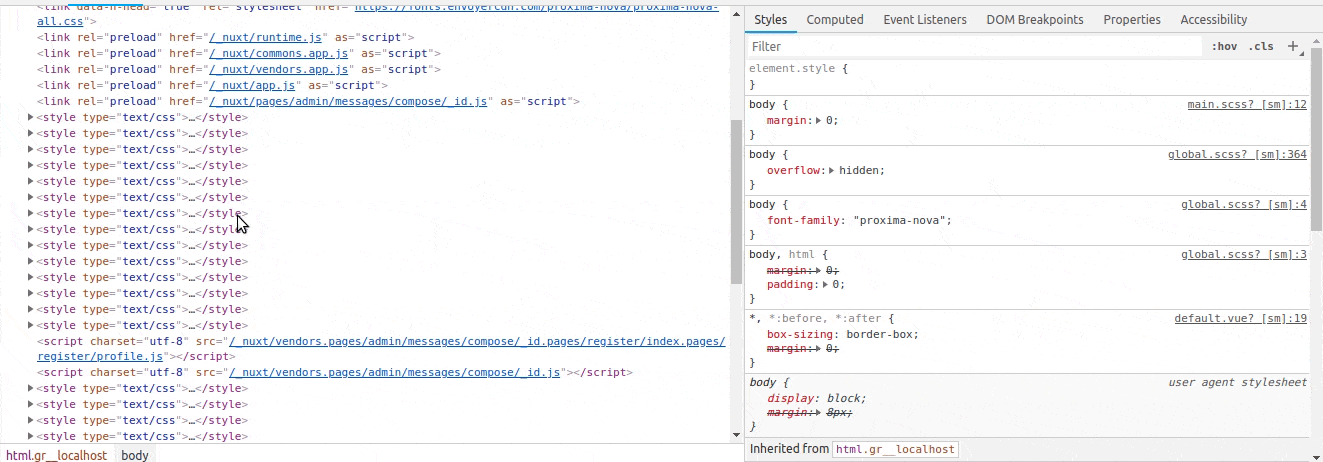Open the Accessibility tab
Image resolution: width=1323 pixels, height=462 pixels.
coord(1213,19)
